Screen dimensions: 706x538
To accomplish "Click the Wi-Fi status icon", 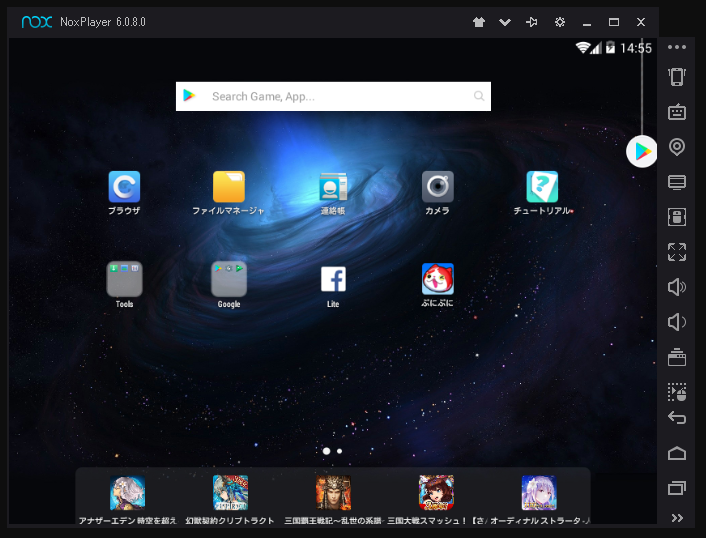I will click(583, 48).
